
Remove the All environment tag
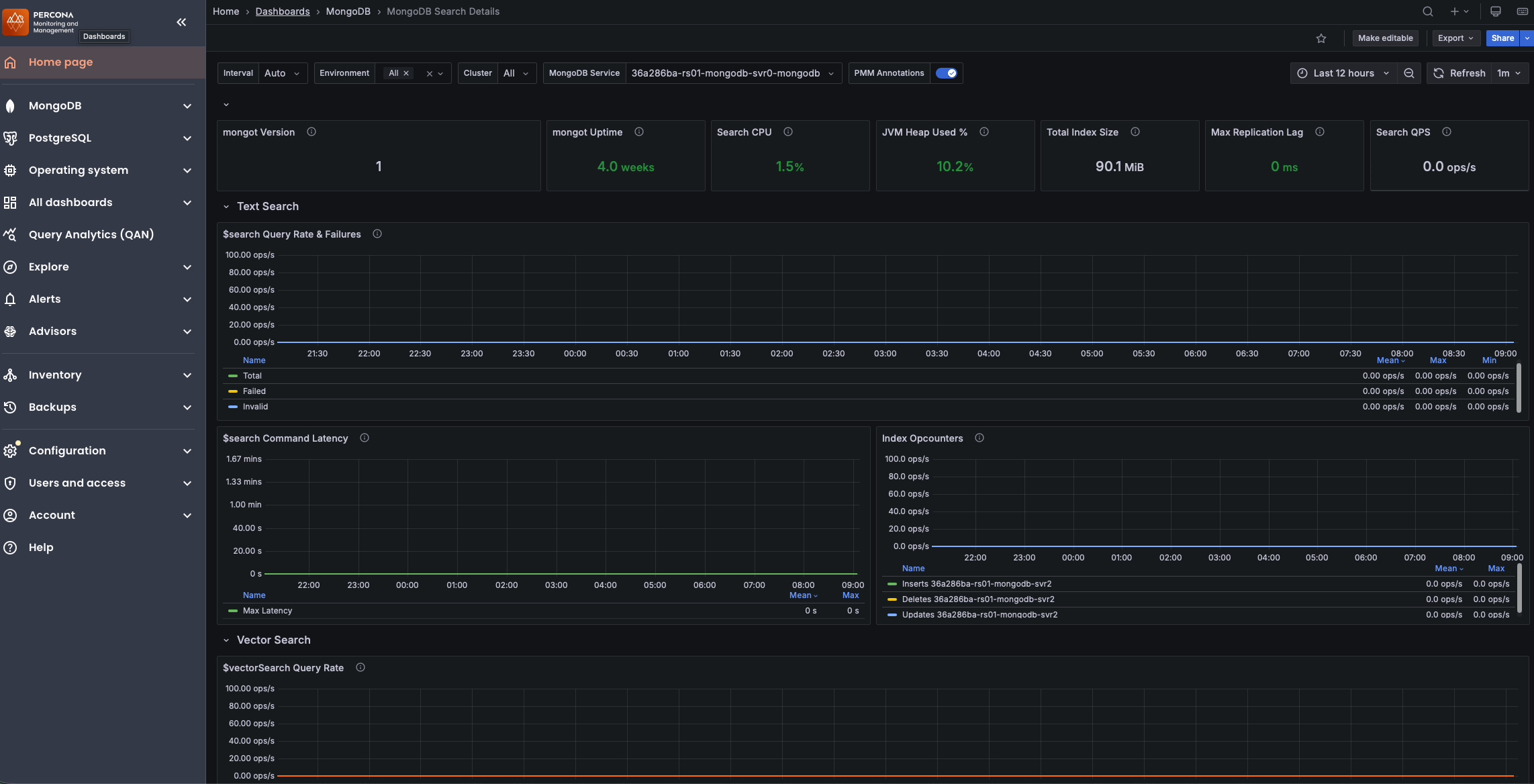[x=406, y=73]
